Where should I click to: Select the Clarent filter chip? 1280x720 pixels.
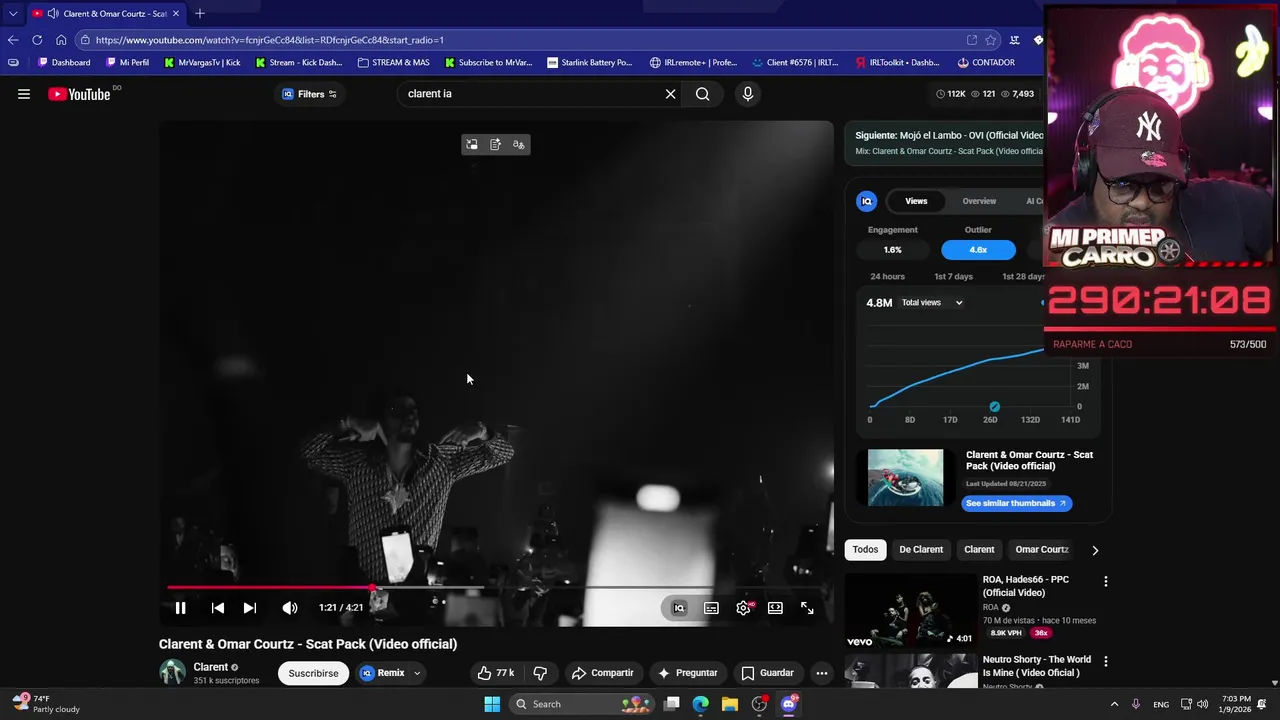(979, 549)
